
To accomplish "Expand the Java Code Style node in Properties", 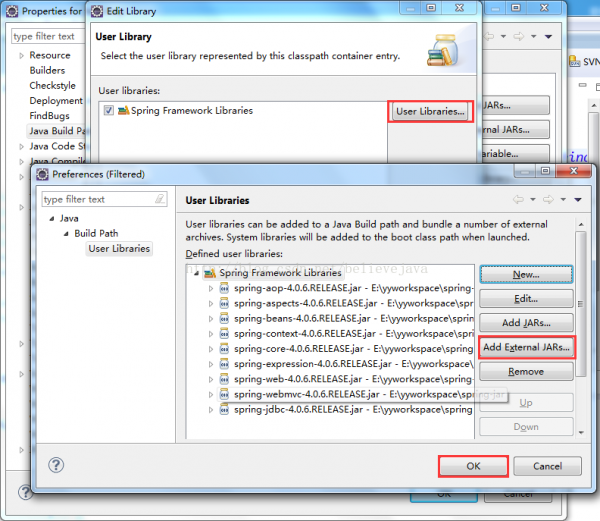I will pyautogui.click(x=21, y=146).
